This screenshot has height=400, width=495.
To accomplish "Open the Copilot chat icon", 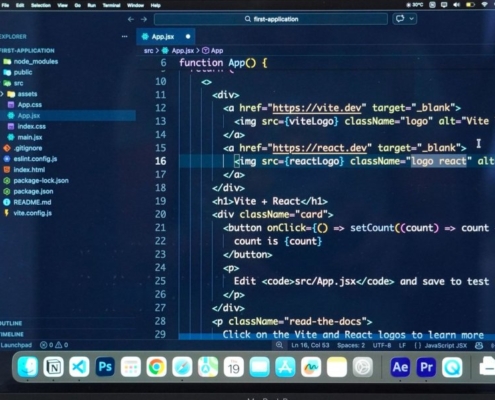I will click(x=400, y=19).
